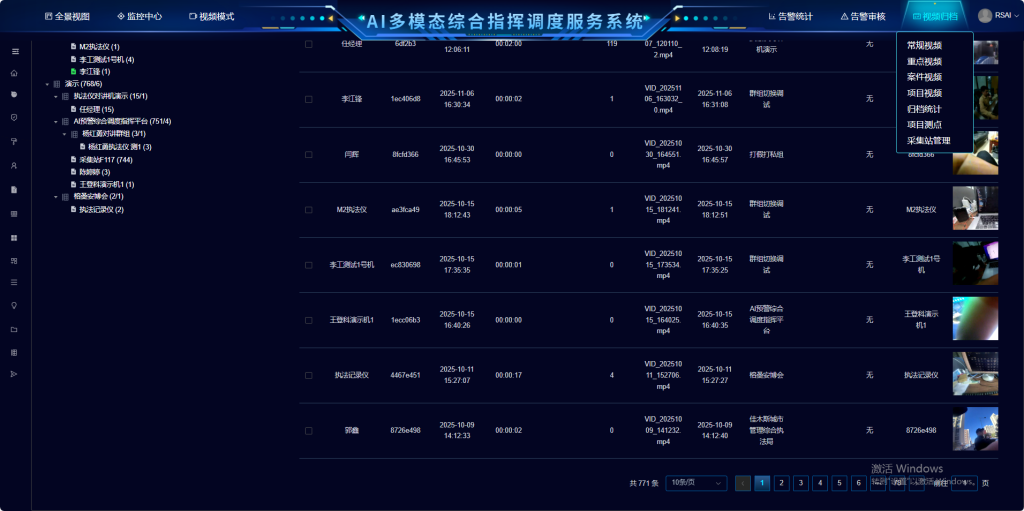Collapse the AI预警综合调度指挥平台 tree node
The image size is (1024, 511).
pyautogui.click(x=56, y=121)
